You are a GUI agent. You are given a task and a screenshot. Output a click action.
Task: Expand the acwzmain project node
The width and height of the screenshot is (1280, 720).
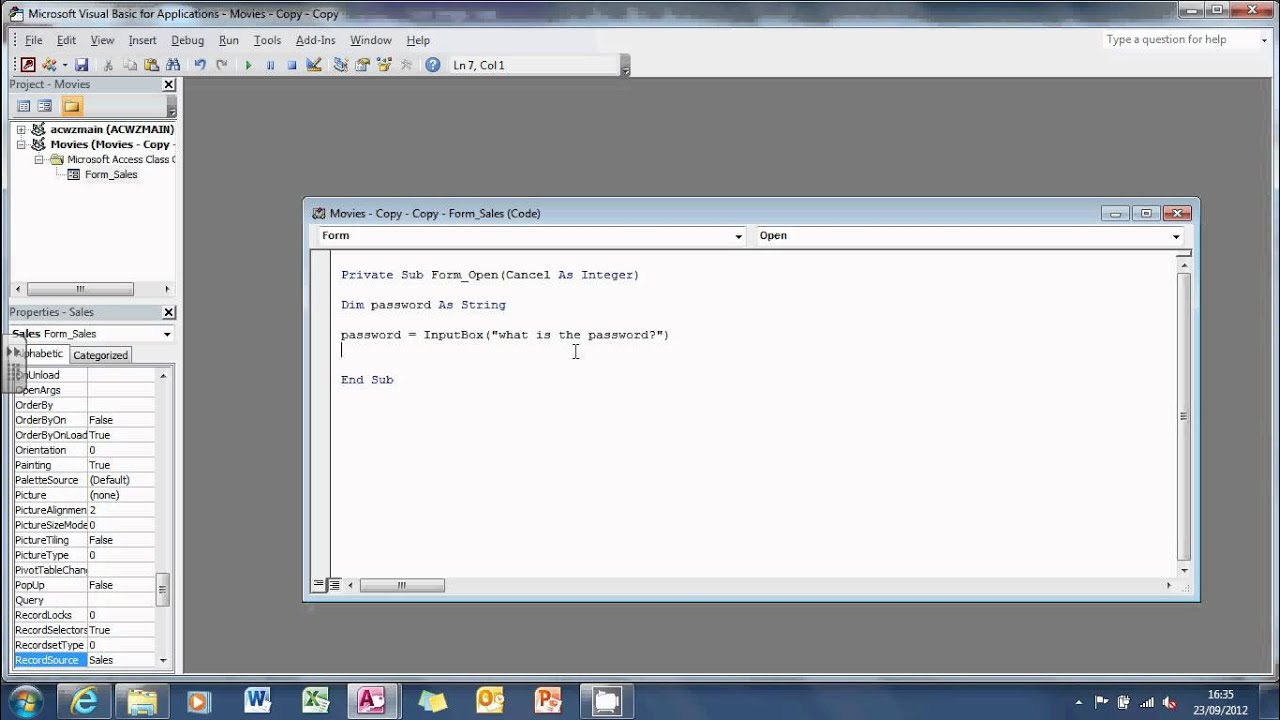(21, 130)
